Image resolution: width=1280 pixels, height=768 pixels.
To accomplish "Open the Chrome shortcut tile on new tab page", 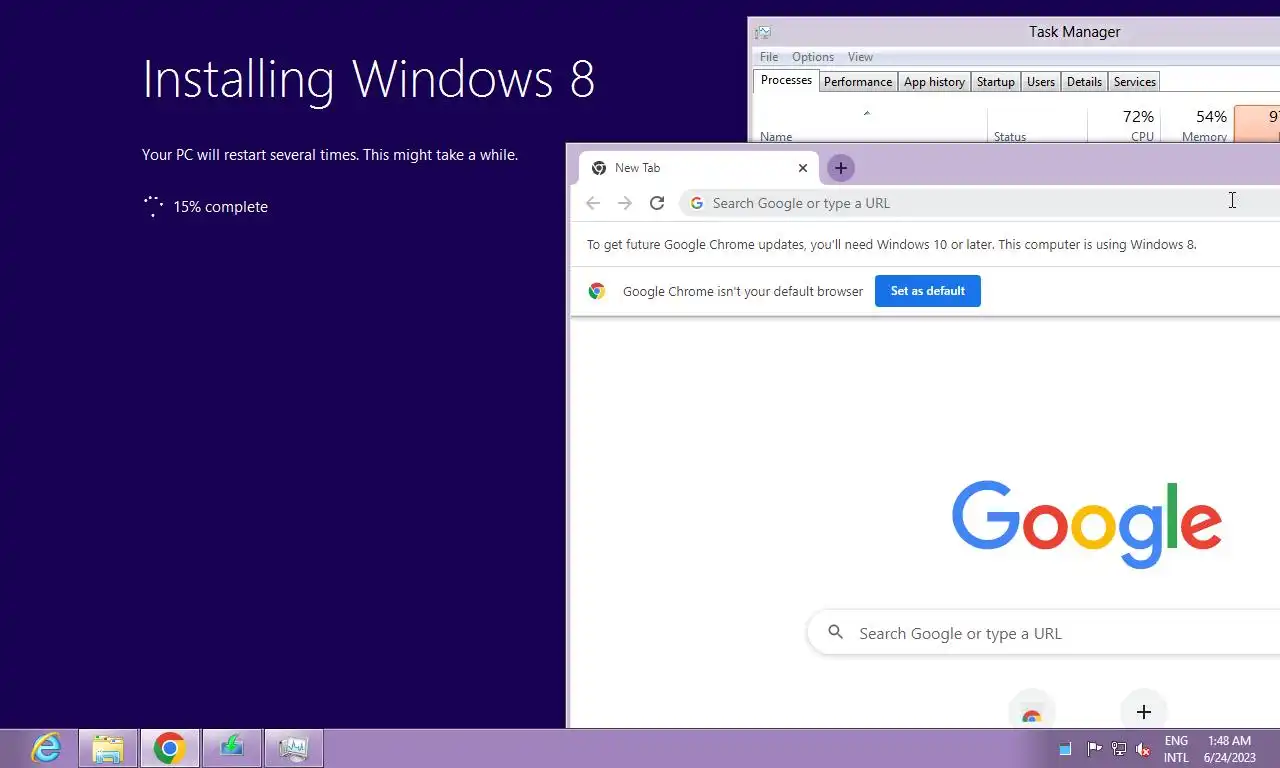I will tap(1032, 712).
